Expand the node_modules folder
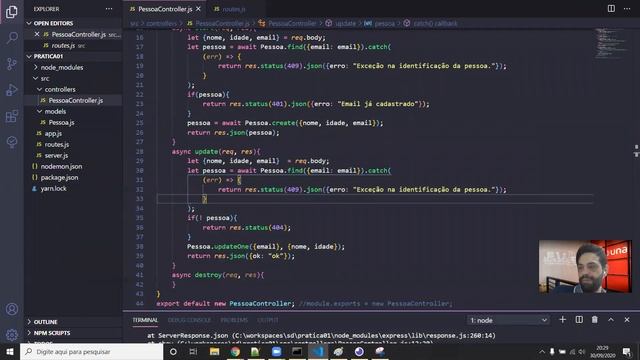 point(61,67)
